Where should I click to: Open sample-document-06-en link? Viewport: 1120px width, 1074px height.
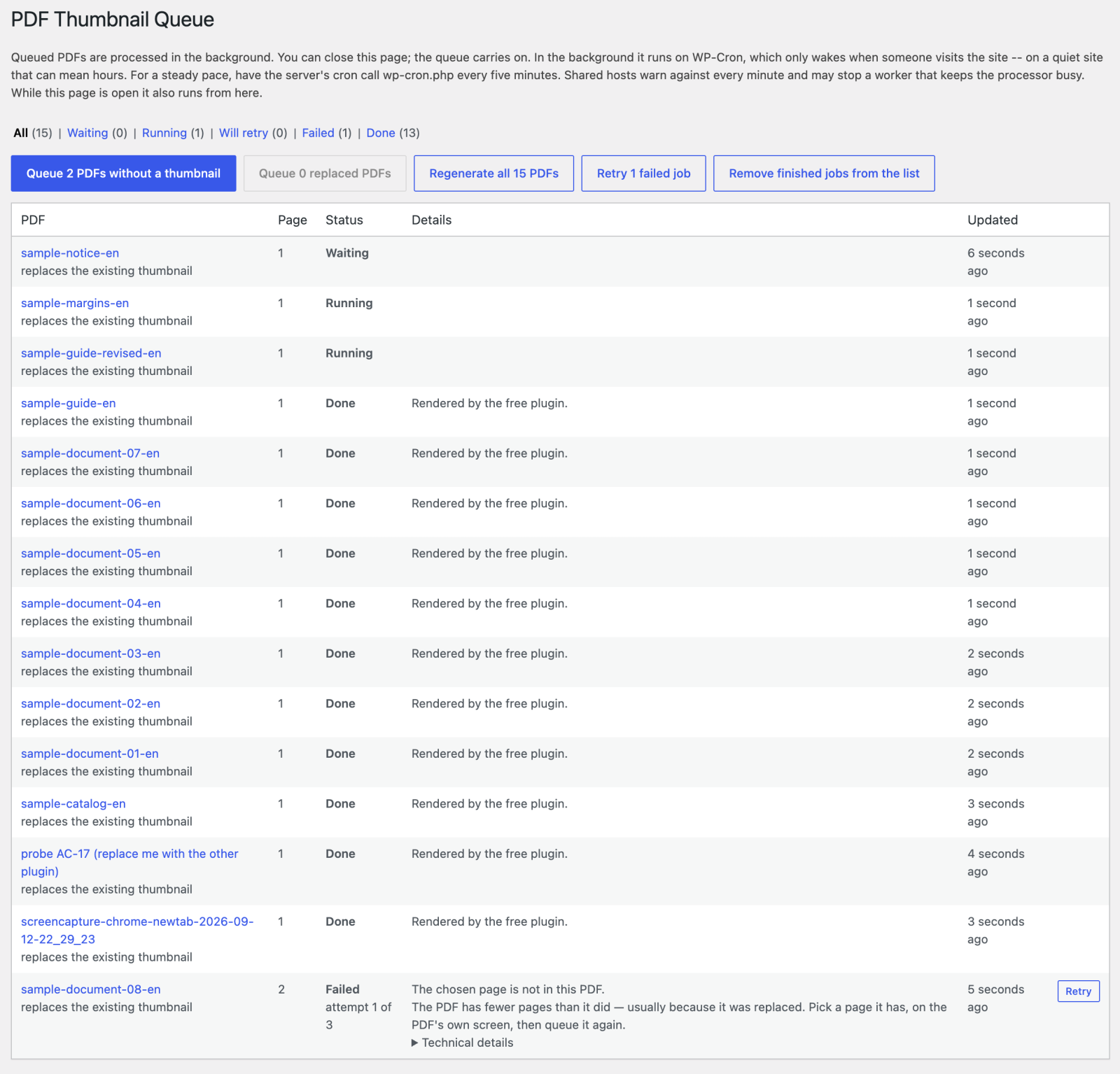coord(91,504)
